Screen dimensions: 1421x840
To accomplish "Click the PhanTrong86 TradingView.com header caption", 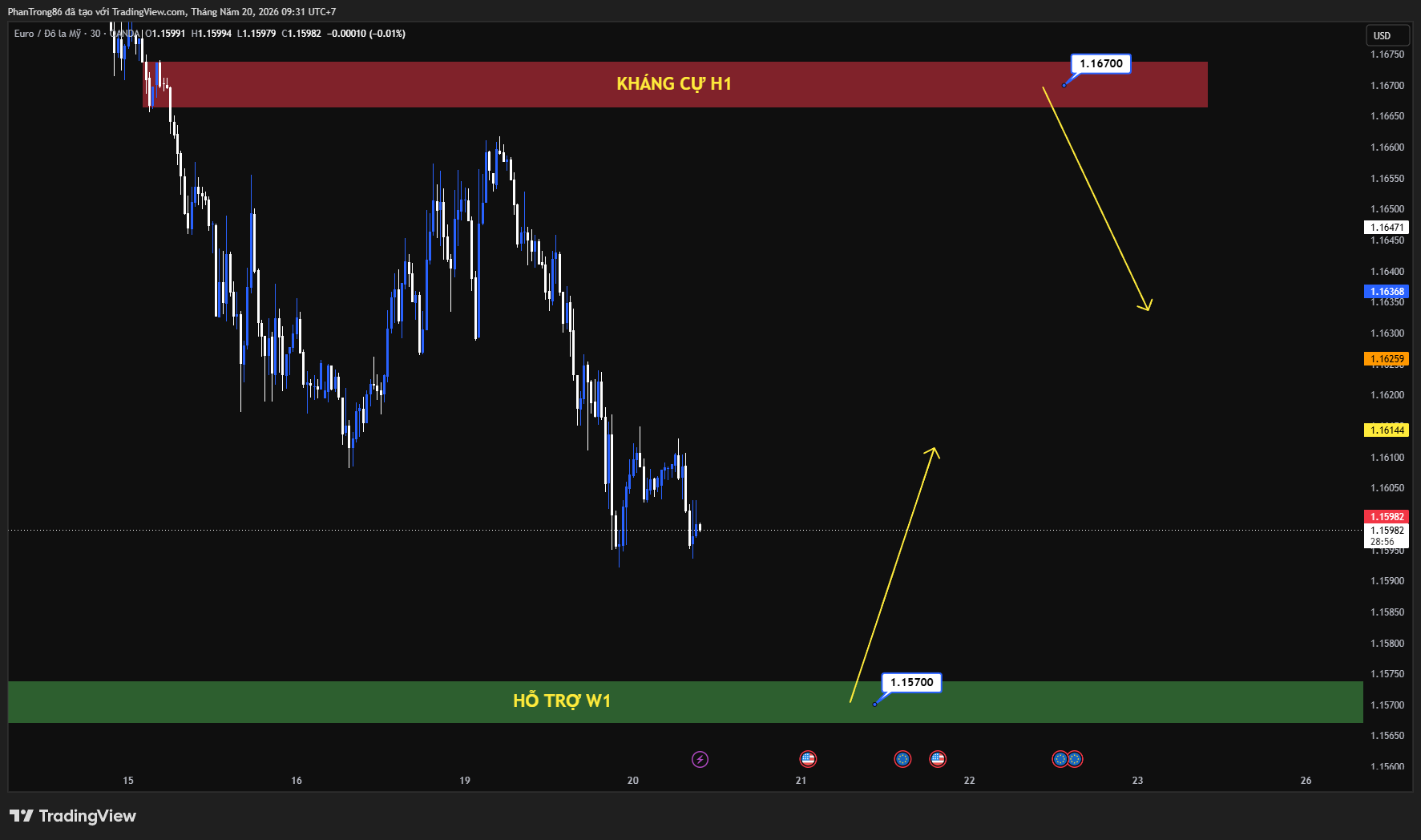I will click(x=172, y=12).
